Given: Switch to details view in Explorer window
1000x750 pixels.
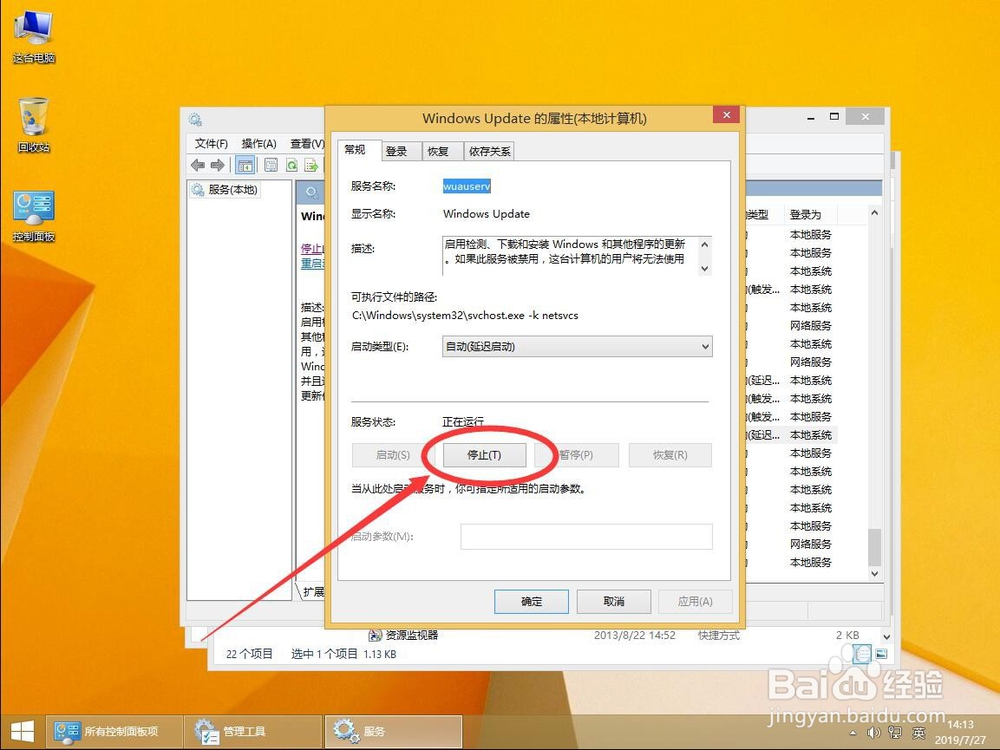Looking at the screenshot, I should (862, 654).
